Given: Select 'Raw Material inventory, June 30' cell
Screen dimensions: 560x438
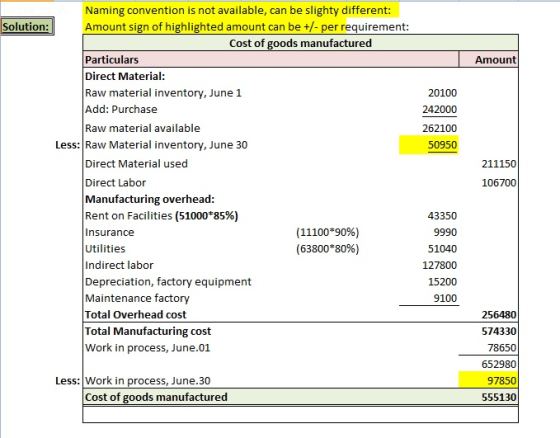Looking at the screenshot, I should pyautogui.click(x=166, y=145).
